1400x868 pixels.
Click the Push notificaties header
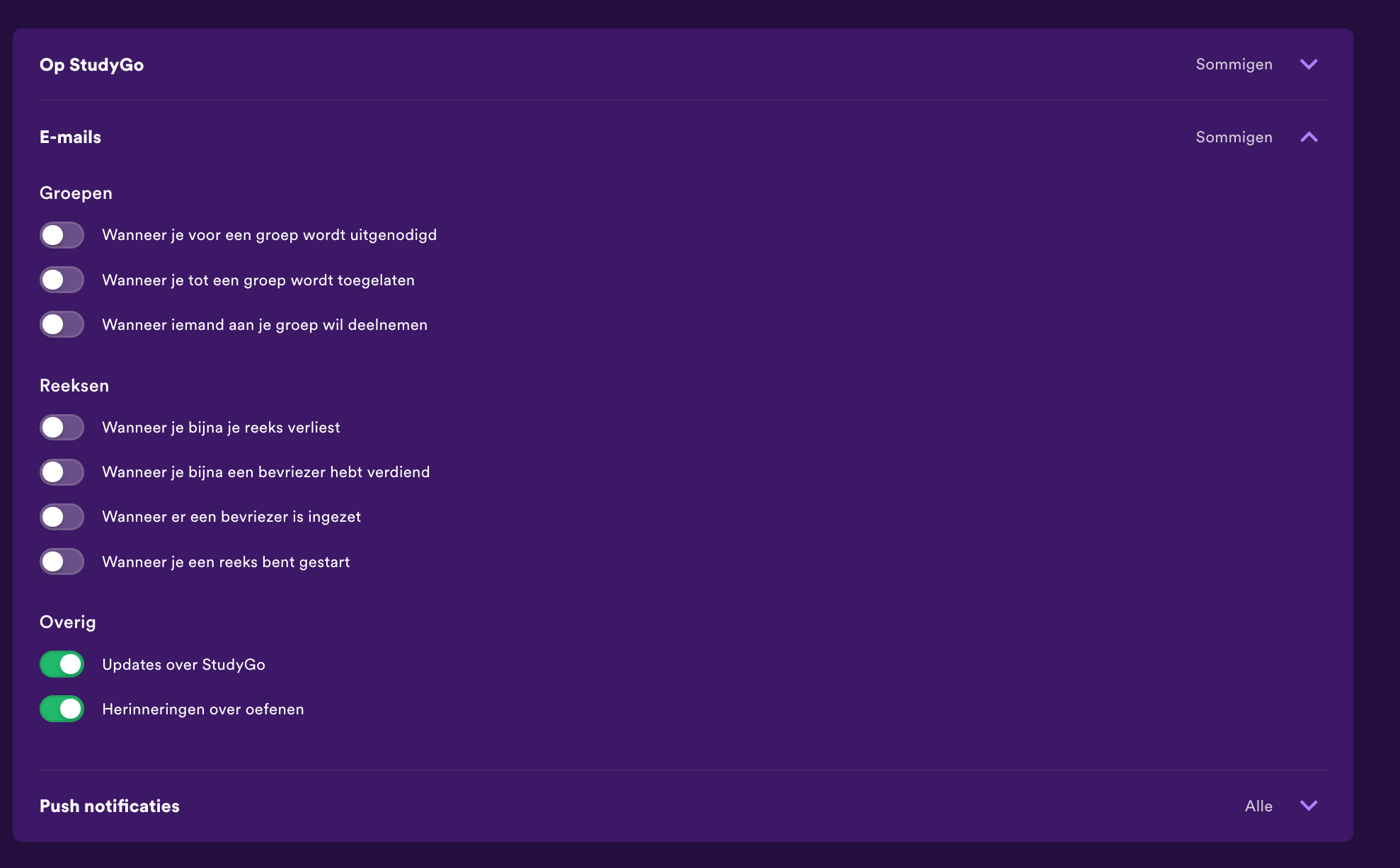(x=110, y=806)
